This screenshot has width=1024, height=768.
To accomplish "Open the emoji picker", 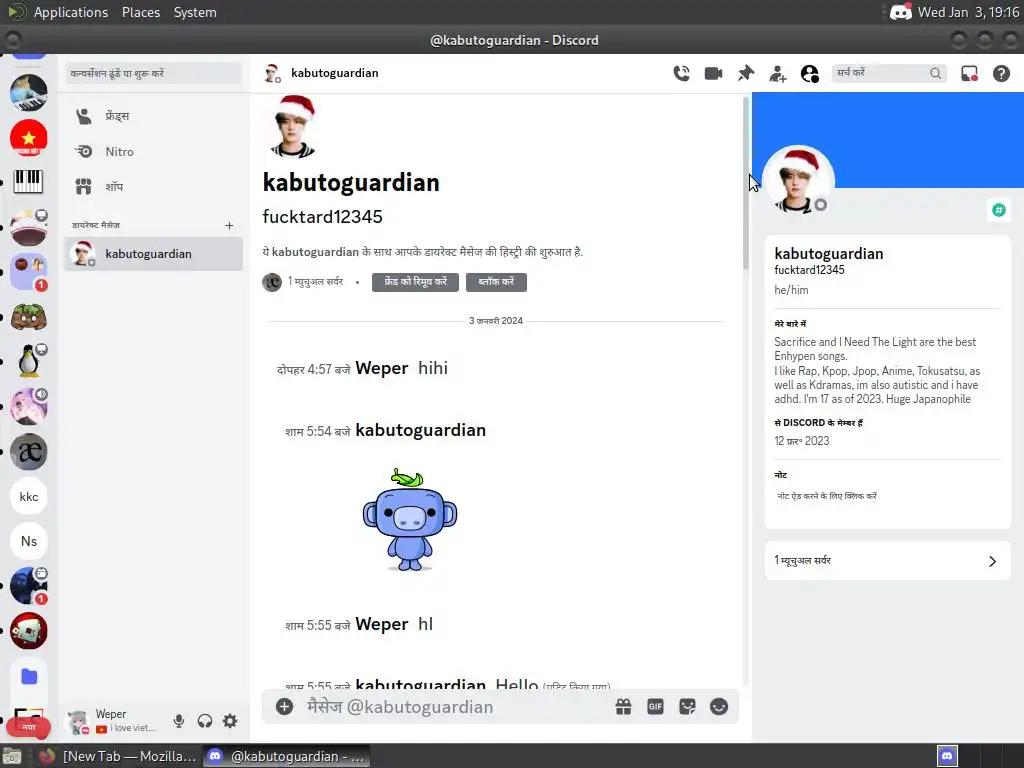I will 719,707.
